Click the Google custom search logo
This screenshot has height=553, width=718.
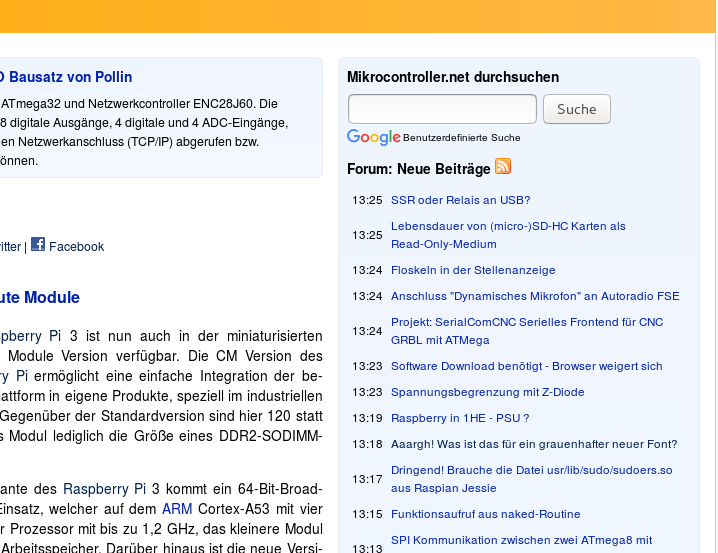coord(374,137)
